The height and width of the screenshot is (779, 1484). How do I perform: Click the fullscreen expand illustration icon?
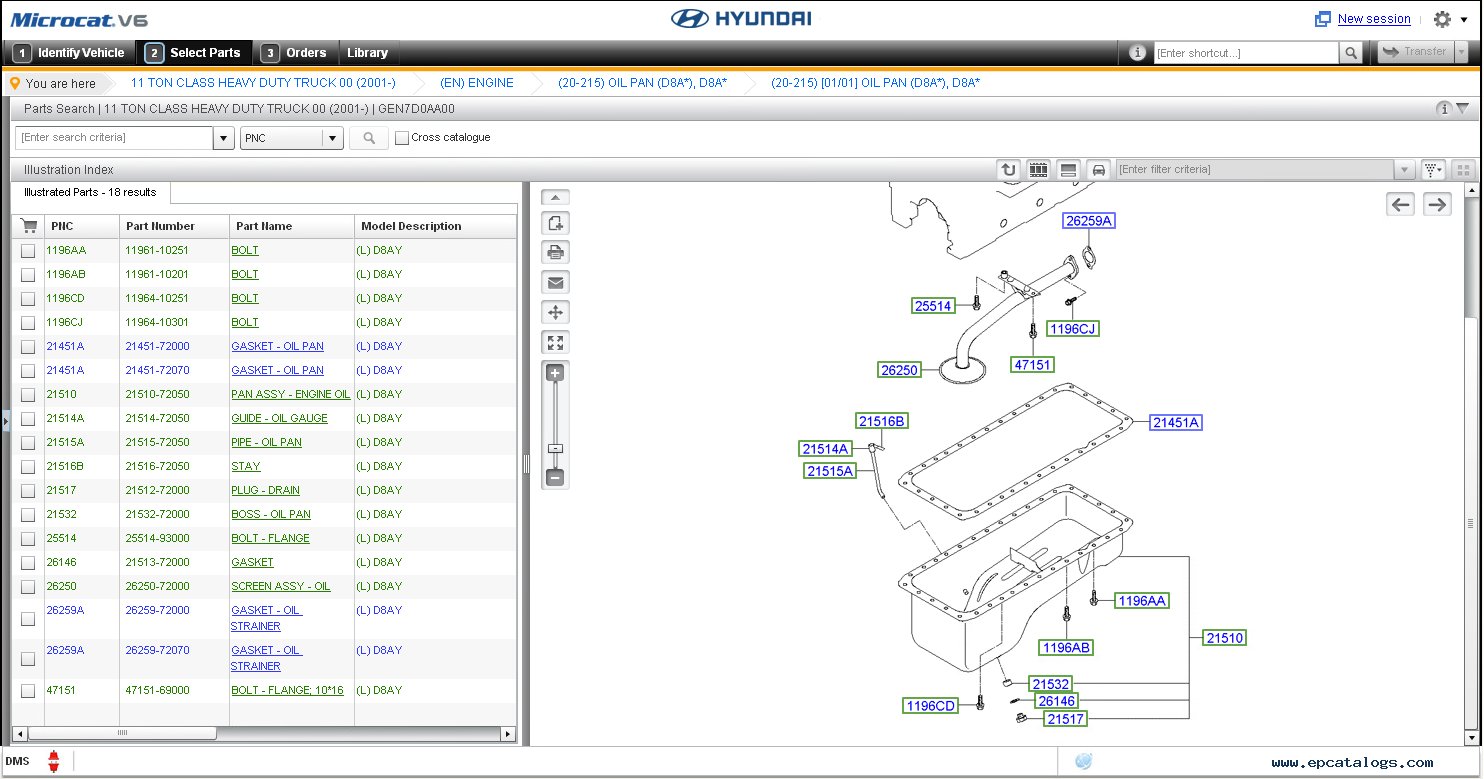coord(556,343)
